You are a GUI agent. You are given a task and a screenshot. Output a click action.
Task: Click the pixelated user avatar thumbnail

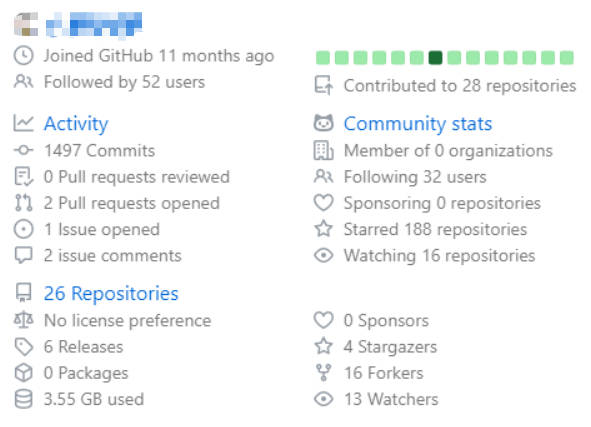pos(26,24)
